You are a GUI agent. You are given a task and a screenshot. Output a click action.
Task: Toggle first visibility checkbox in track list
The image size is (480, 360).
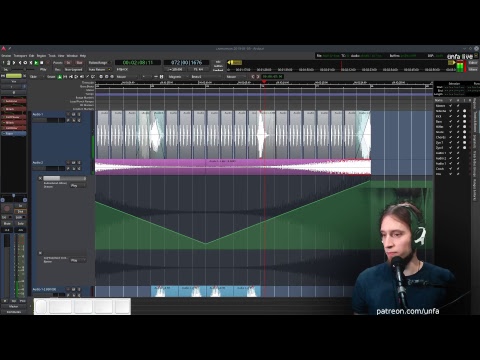click(450, 105)
